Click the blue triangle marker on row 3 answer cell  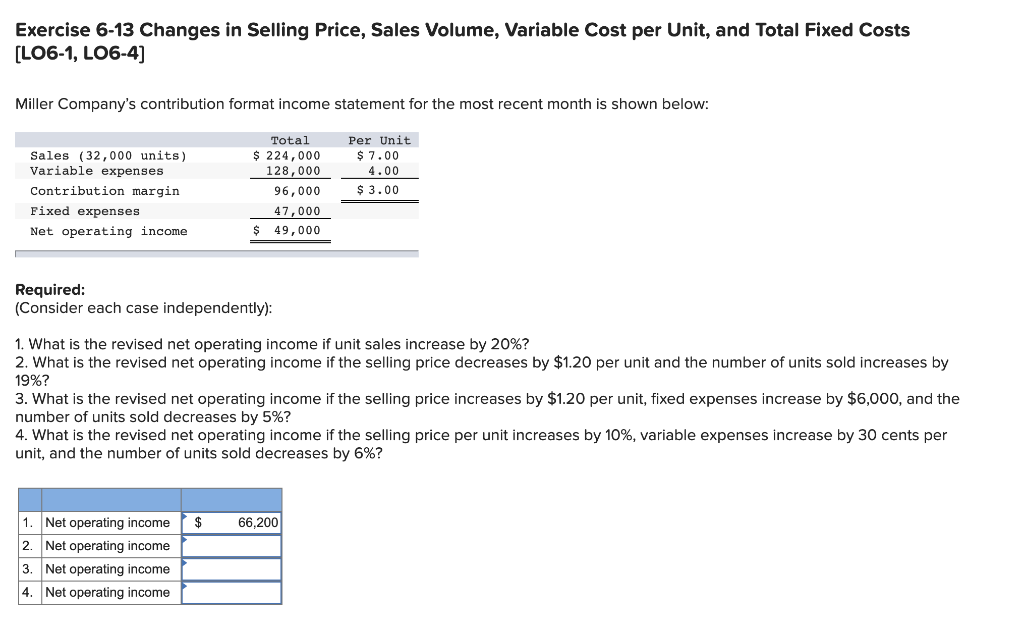[x=185, y=564]
